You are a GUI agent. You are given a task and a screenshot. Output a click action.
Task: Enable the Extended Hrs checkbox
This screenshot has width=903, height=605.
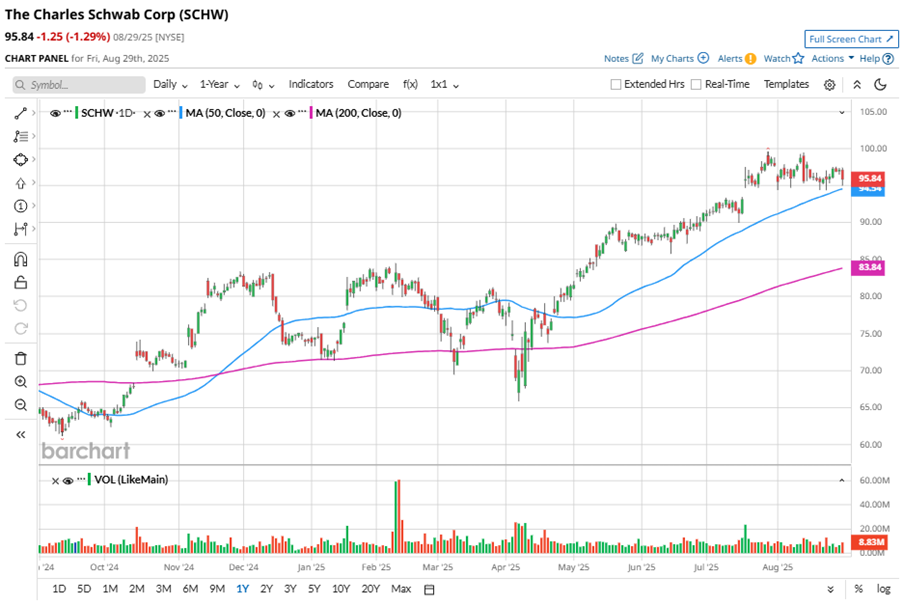[616, 85]
